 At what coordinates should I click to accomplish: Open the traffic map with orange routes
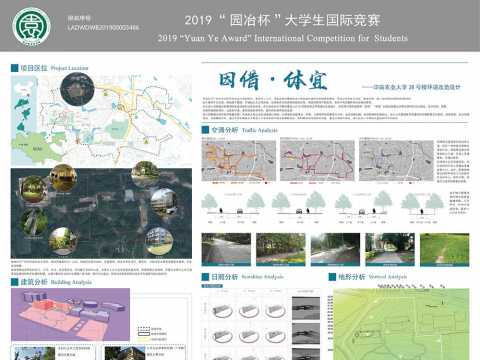[x=239, y=161]
